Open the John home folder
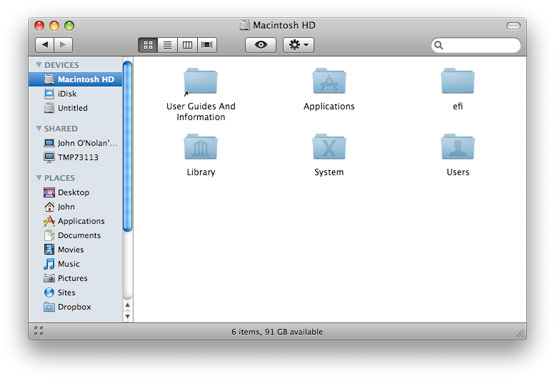555x379 pixels. [75, 206]
